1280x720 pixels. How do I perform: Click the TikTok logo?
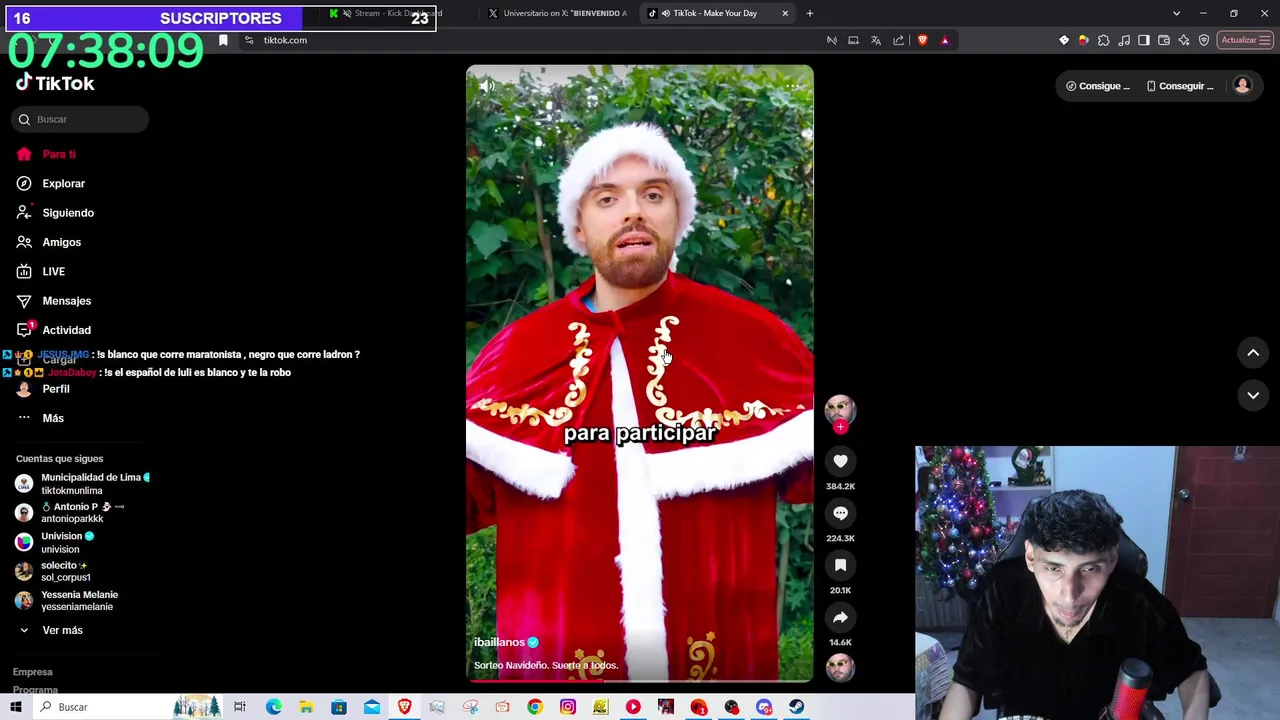coord(55,83)
